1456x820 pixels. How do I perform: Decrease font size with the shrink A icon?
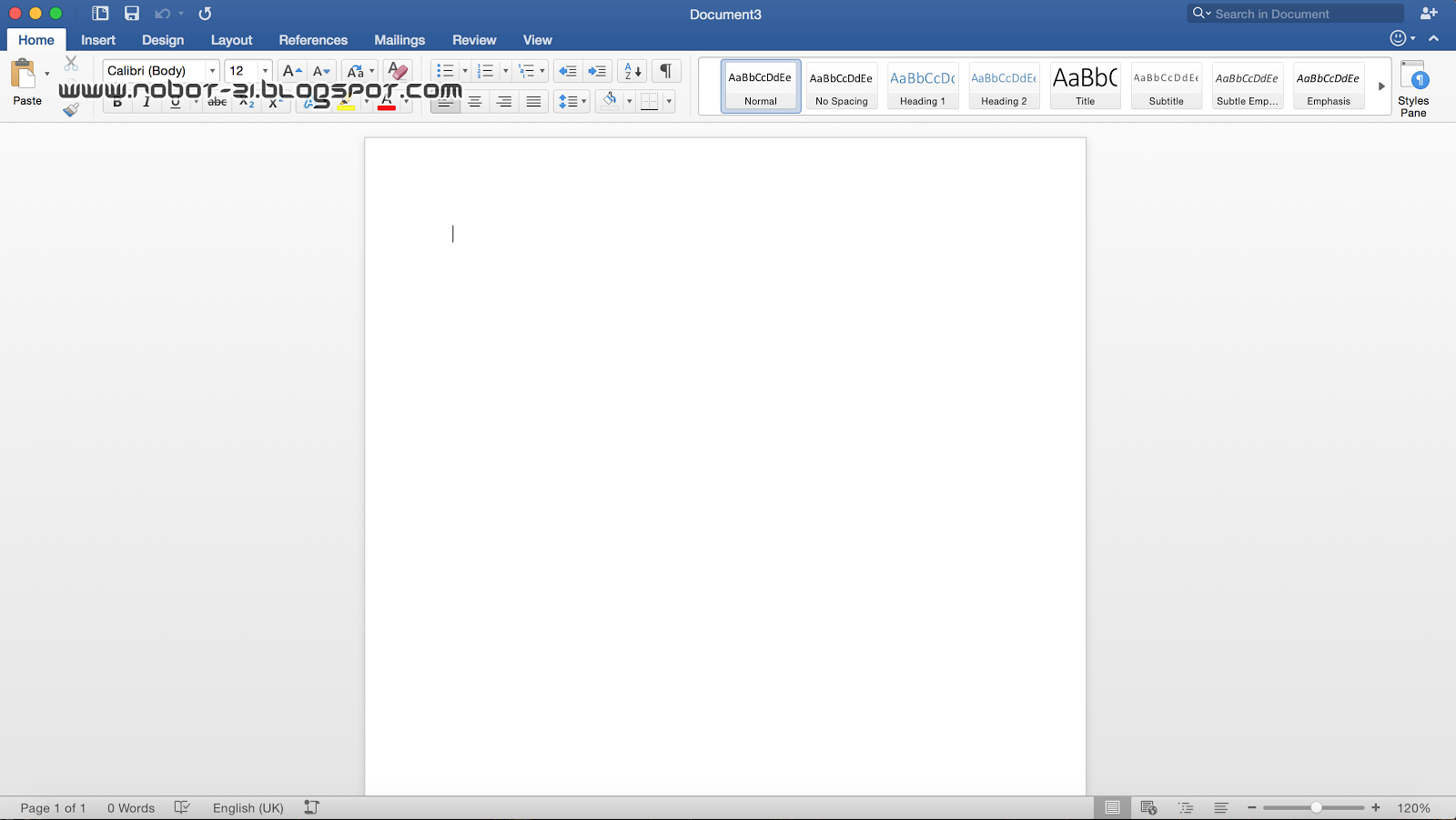(321, 71)
